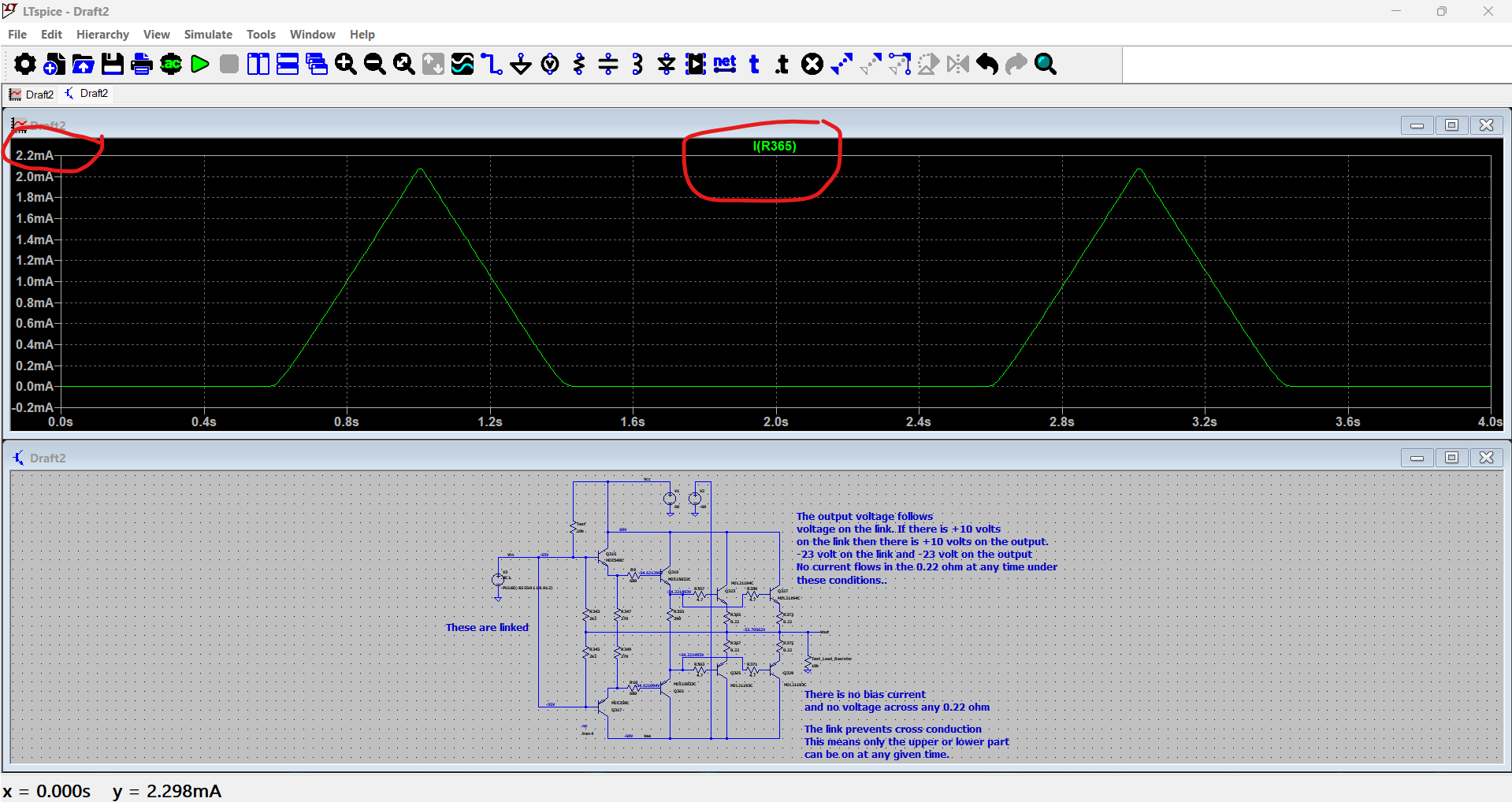Open the Edit menu
This screenshot has height=802, width=1512.
click(x=51, y=35)
